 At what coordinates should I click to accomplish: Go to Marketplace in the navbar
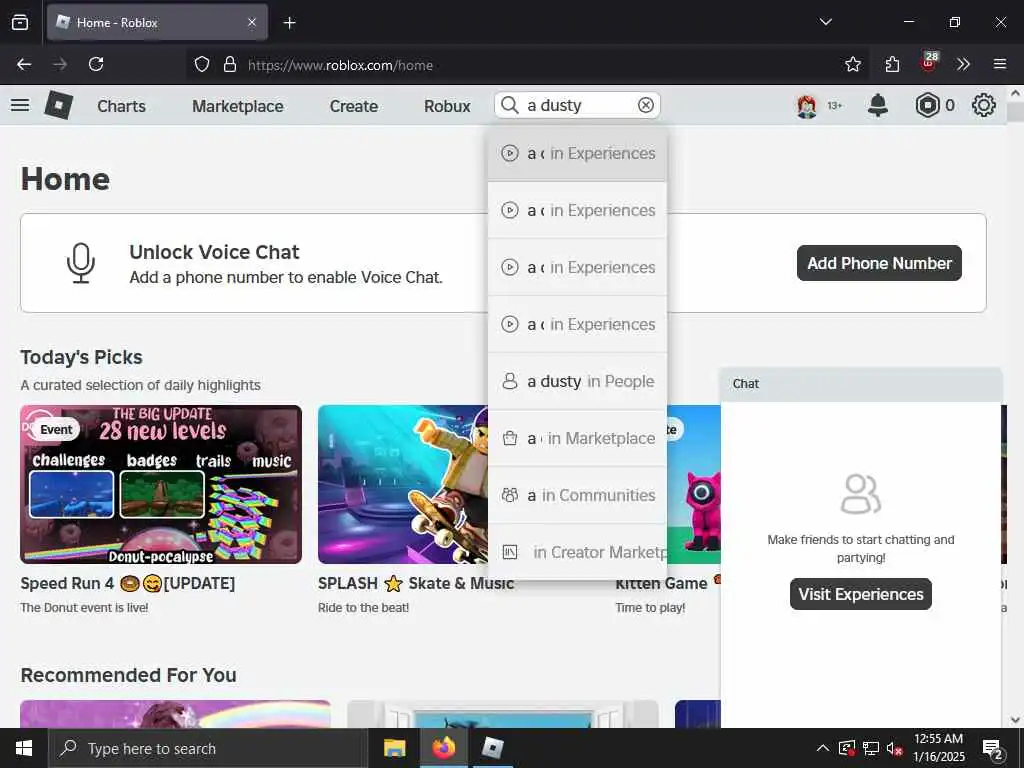[238, 106]
